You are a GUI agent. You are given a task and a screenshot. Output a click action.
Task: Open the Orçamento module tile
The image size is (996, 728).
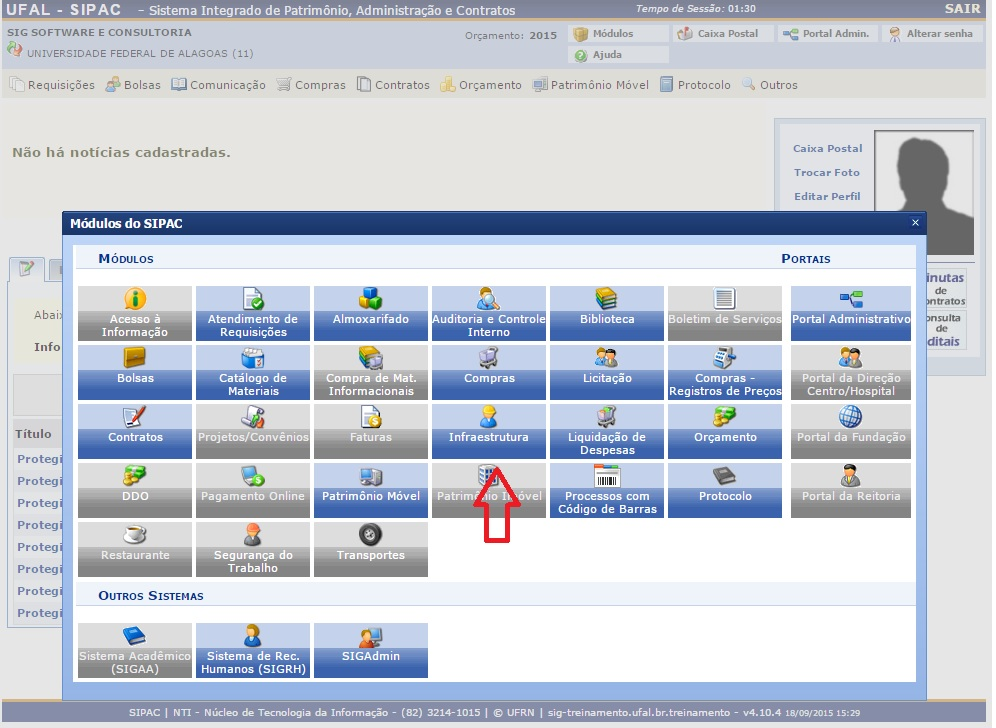(x=725, y=431)
